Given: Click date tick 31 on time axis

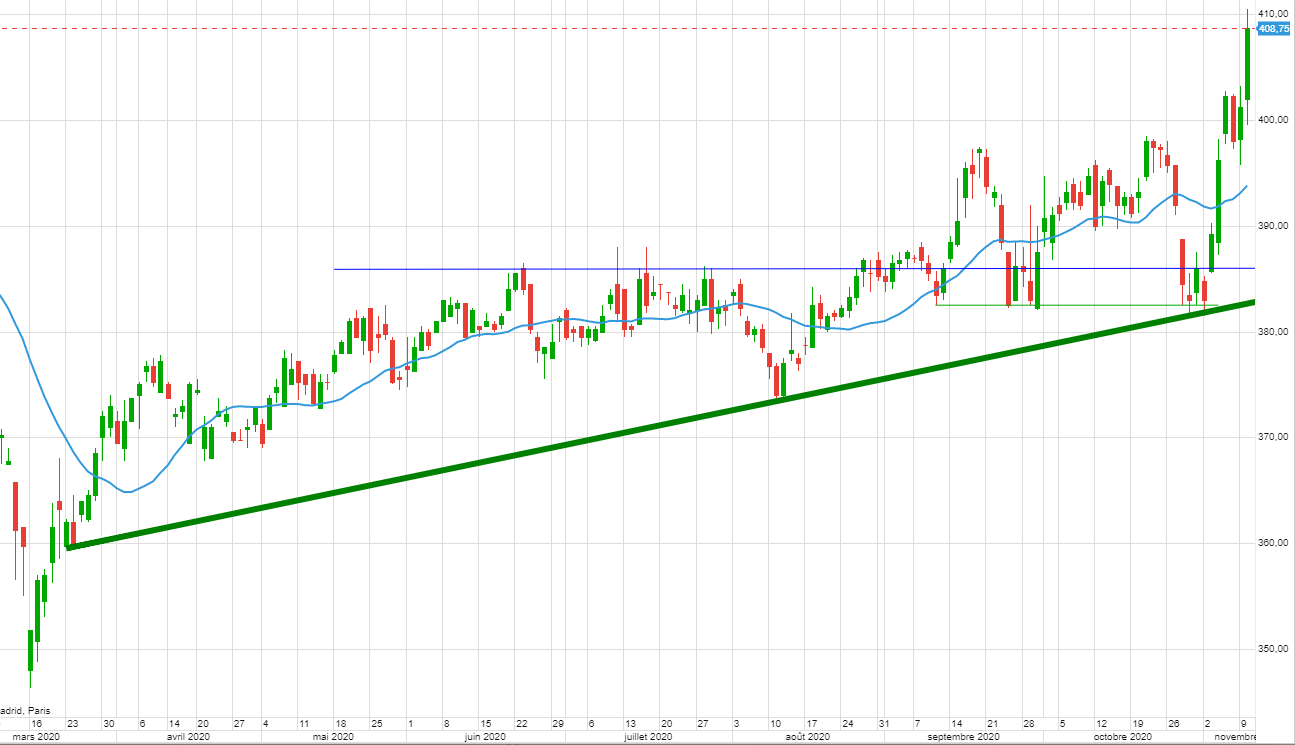Looking at the screenshot, I should 883,723.
